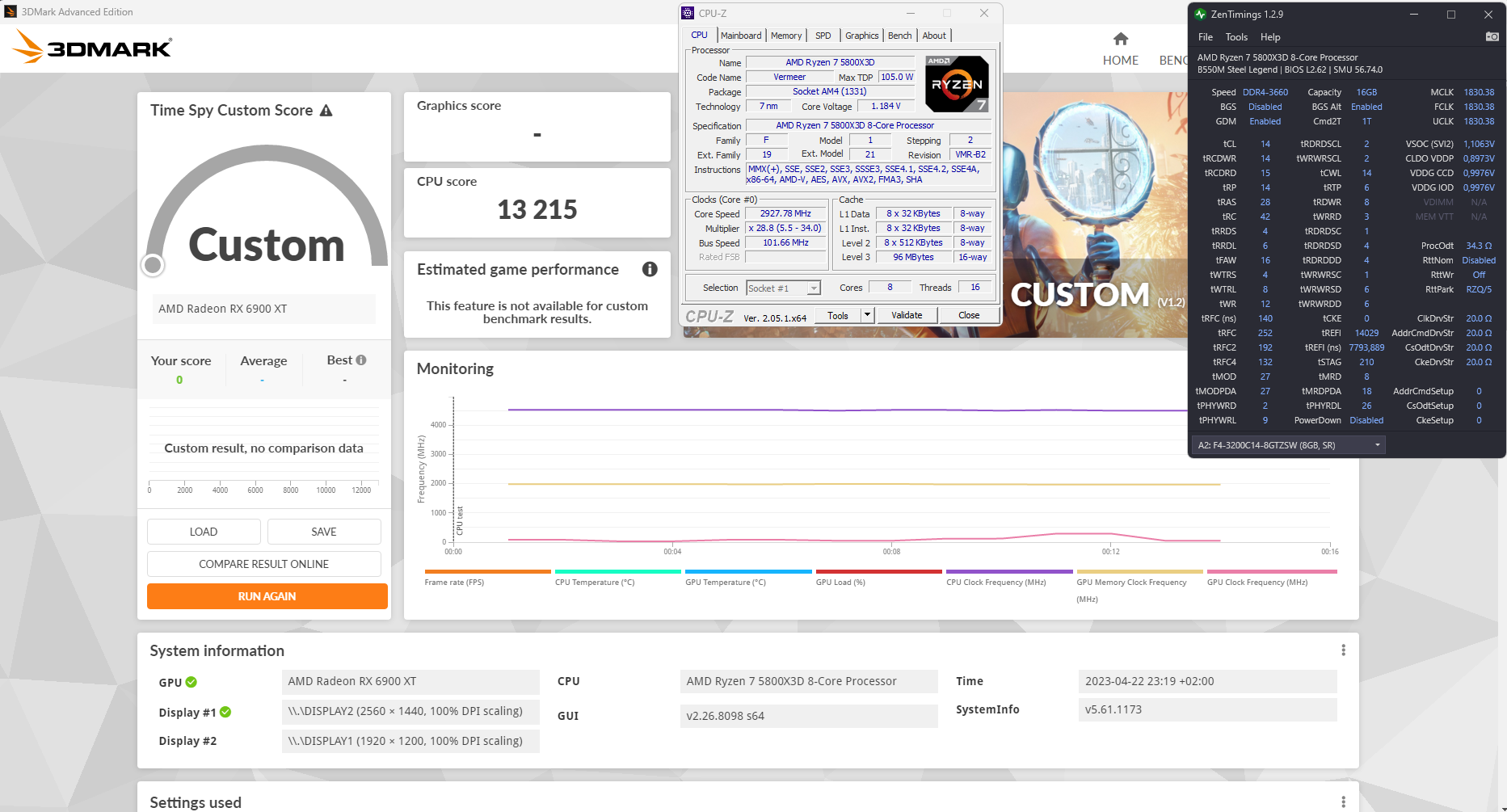
Task: Click the Ryzen 7 logo in CPU-Z
Action: tap(956, 84)
